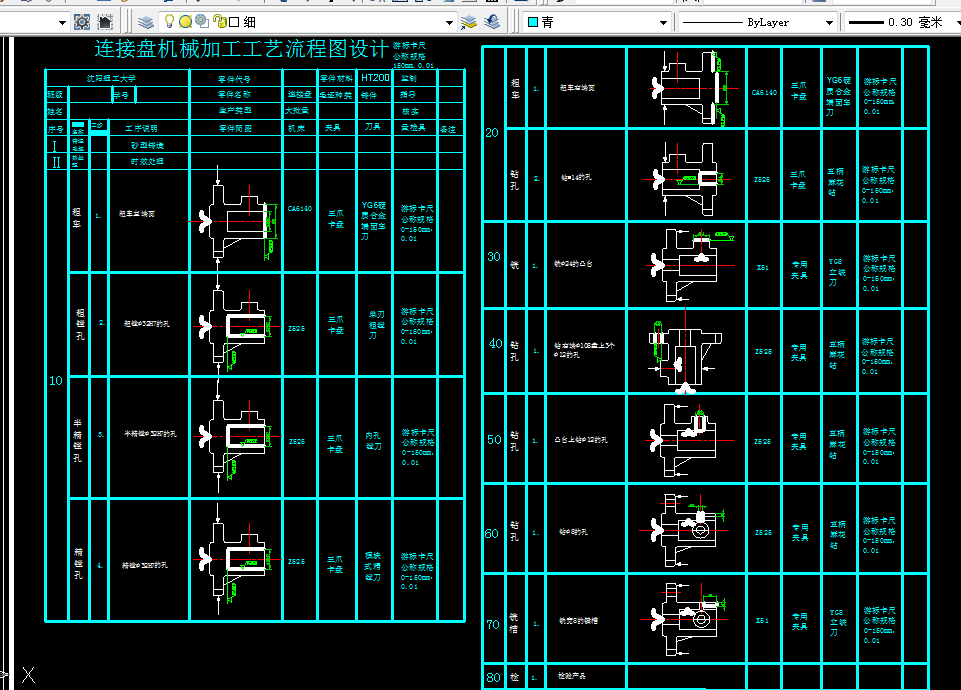Select the HT200 material text
This screenshot has width=961, height=690.
point(375,78)
